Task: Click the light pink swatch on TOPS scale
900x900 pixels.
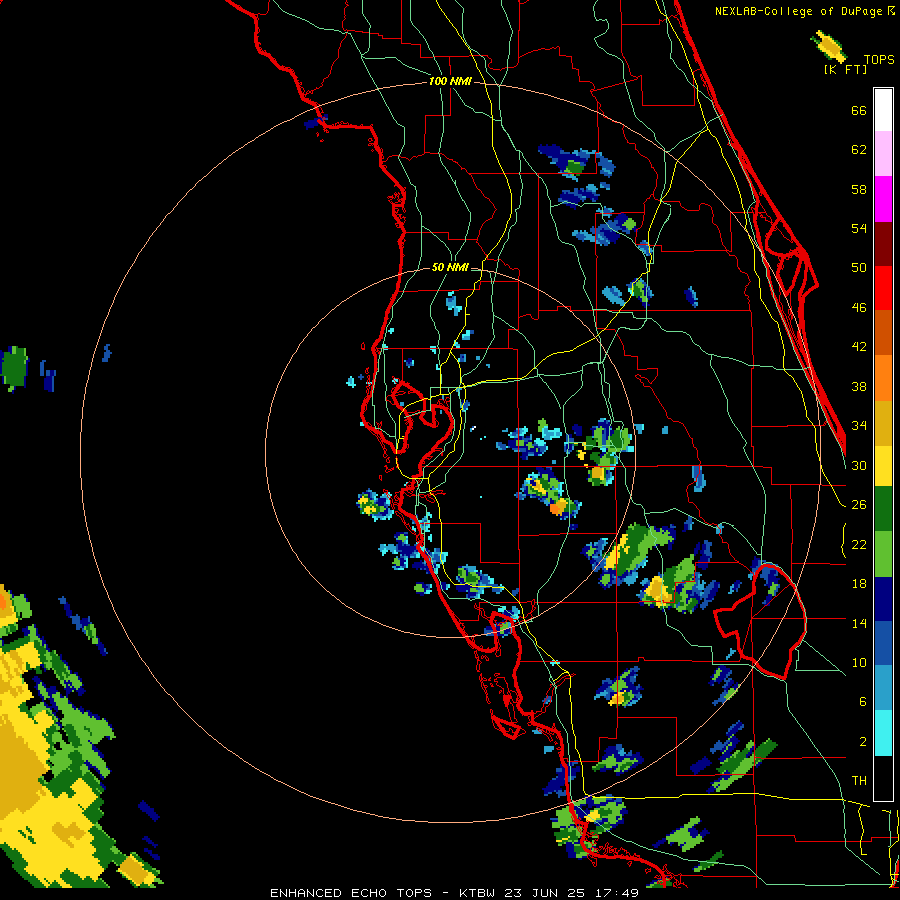Action: coord(883,153)
